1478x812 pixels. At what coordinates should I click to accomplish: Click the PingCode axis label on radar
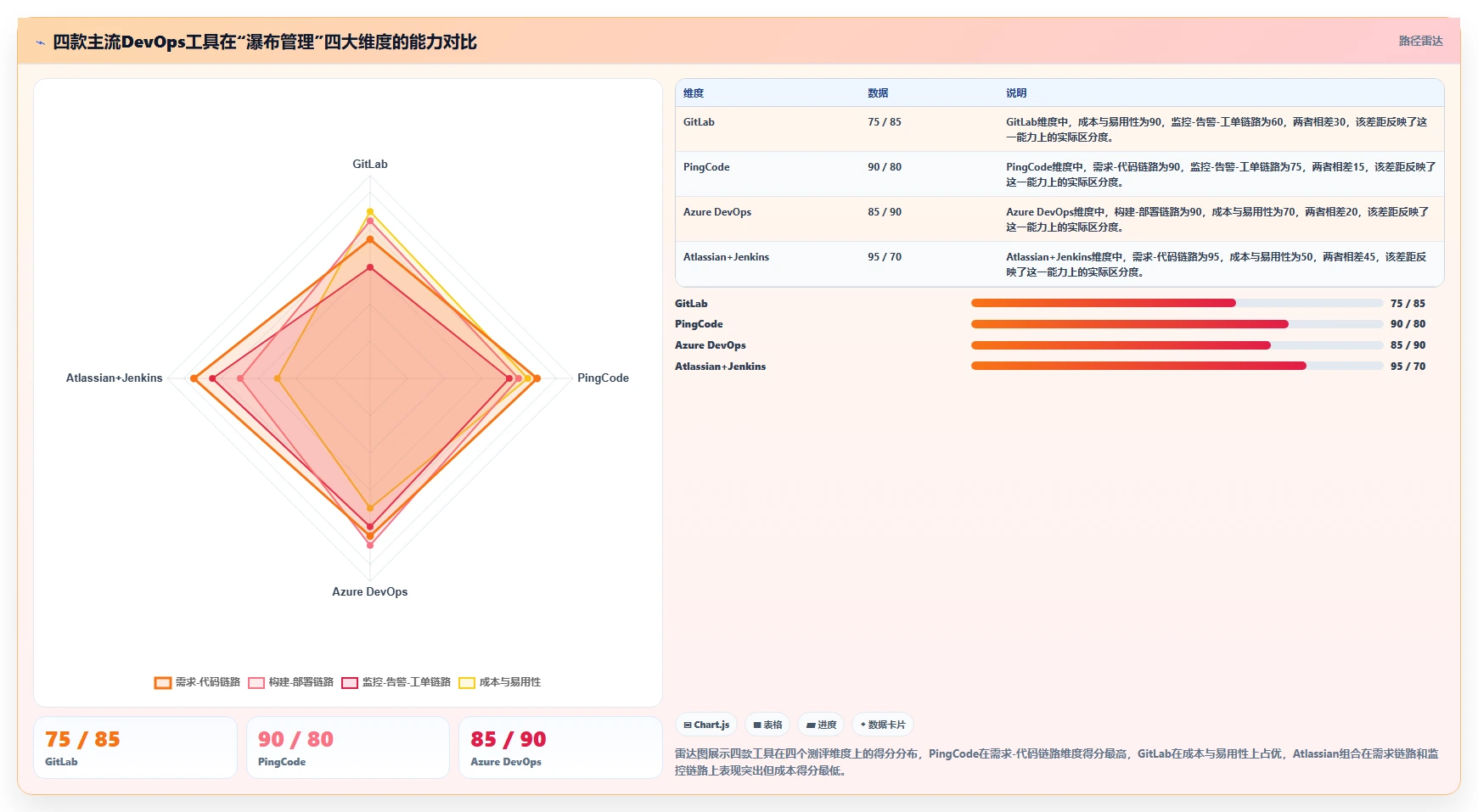coord(603,378)
